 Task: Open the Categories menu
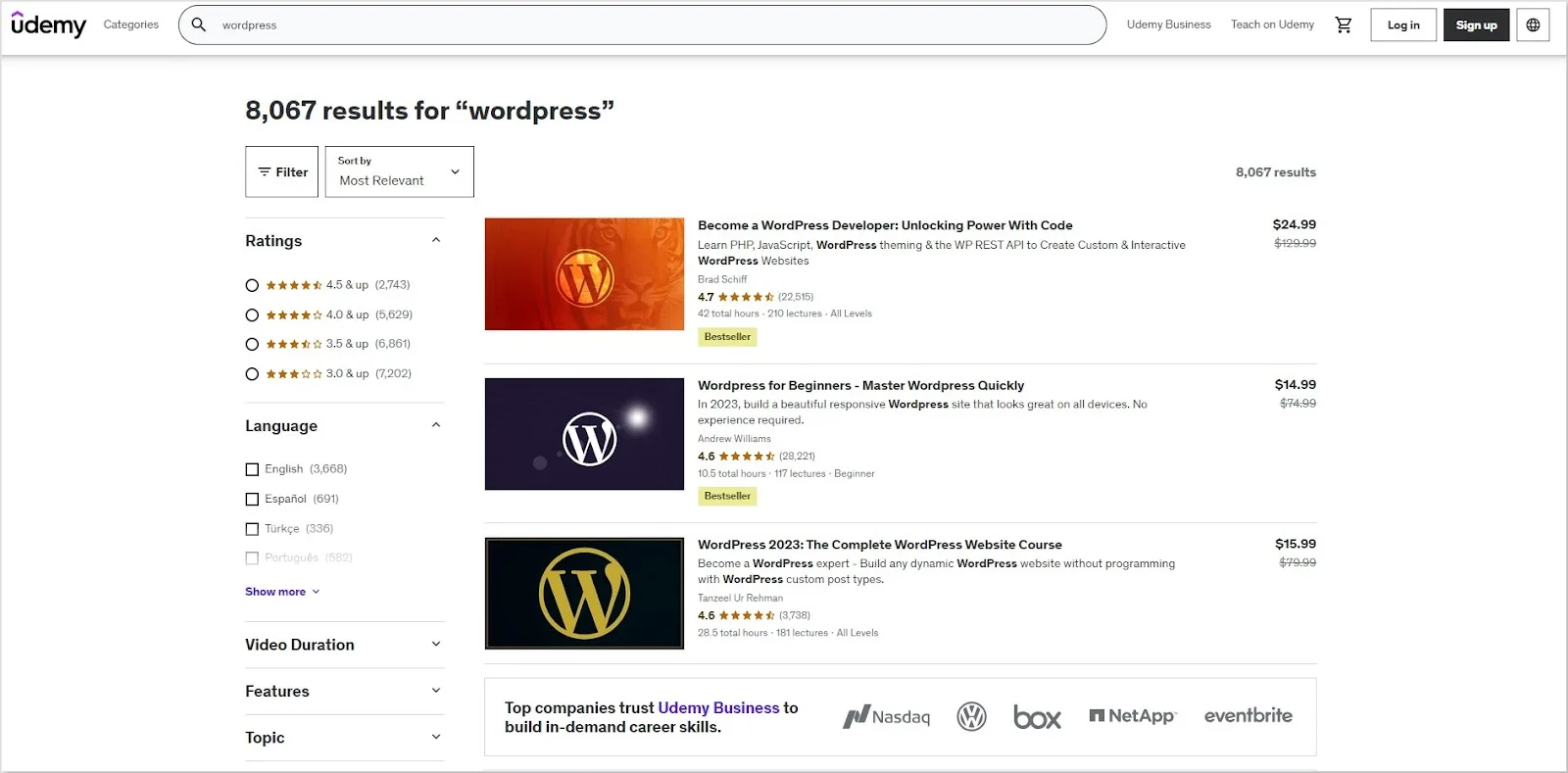[x=131, y=24]
